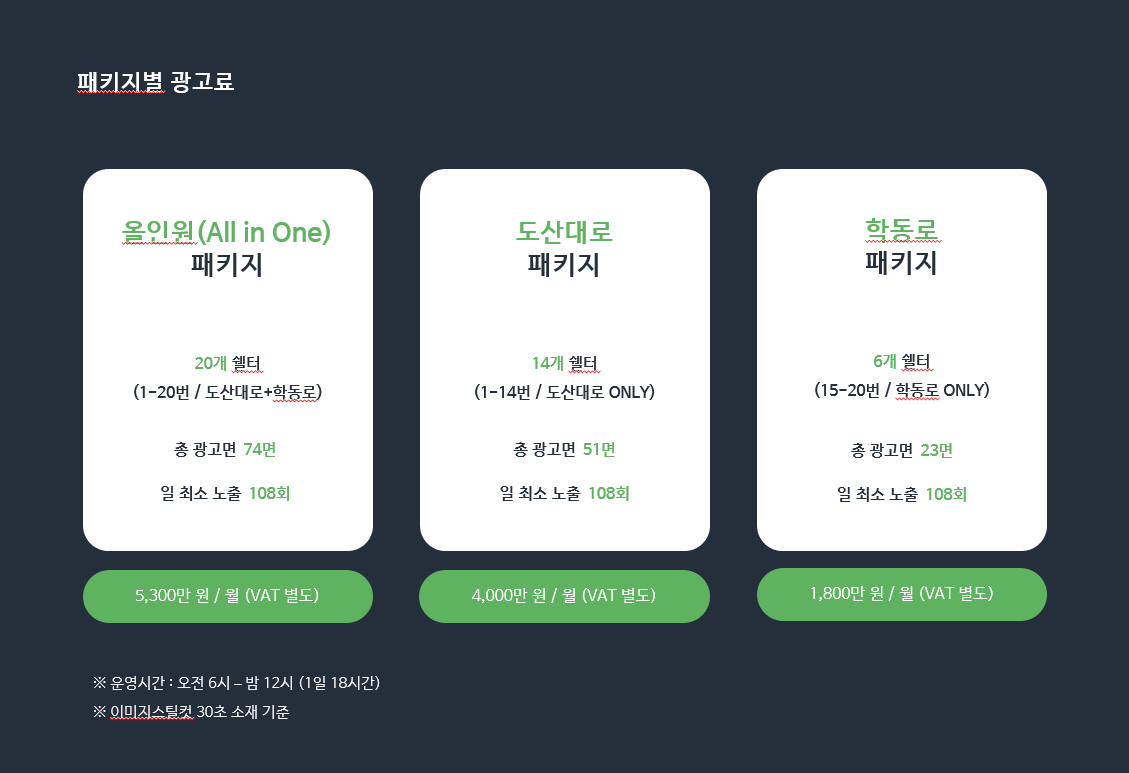1129x773 pixels.
Task: Click the 운영시간 footnote line
Action: (236, 683)
